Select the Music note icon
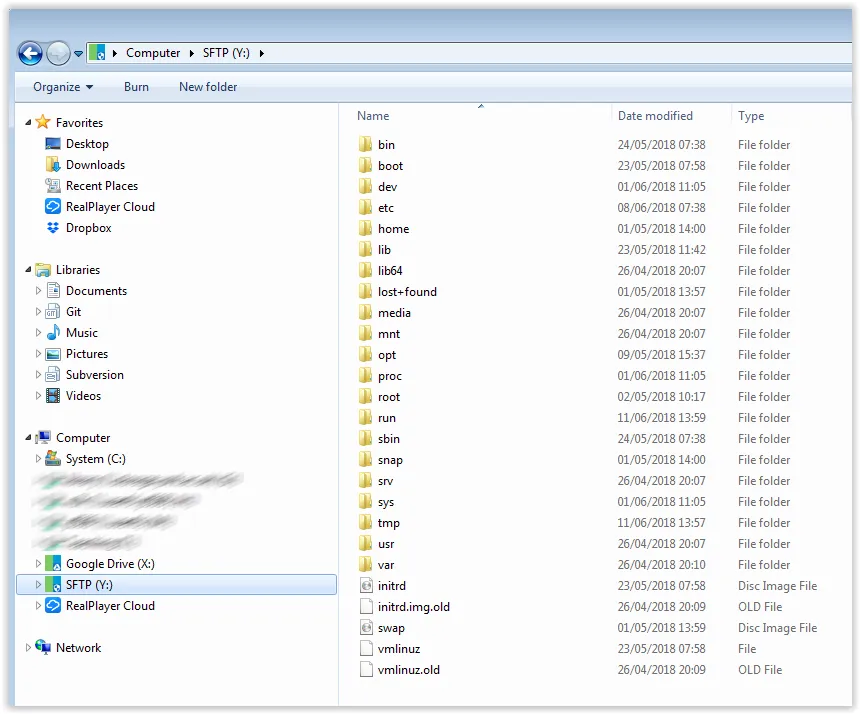This screenshot has width=860, height=714. click(x=53, y=332)
